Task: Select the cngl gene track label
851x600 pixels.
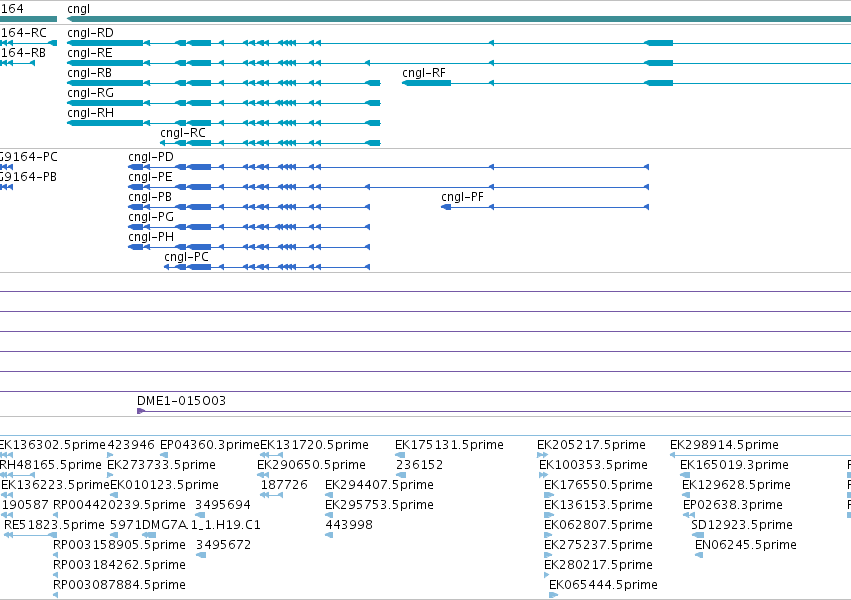Action: click(x=79, y=9)
